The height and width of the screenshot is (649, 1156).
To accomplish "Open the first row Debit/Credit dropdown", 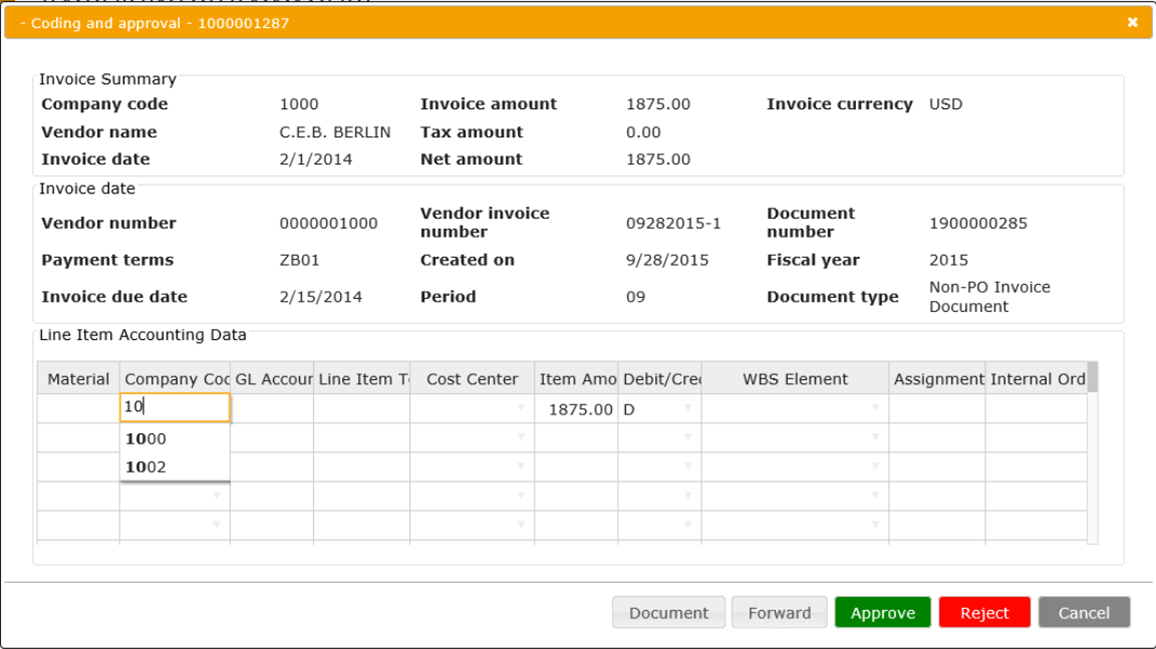I will (687, 409).
